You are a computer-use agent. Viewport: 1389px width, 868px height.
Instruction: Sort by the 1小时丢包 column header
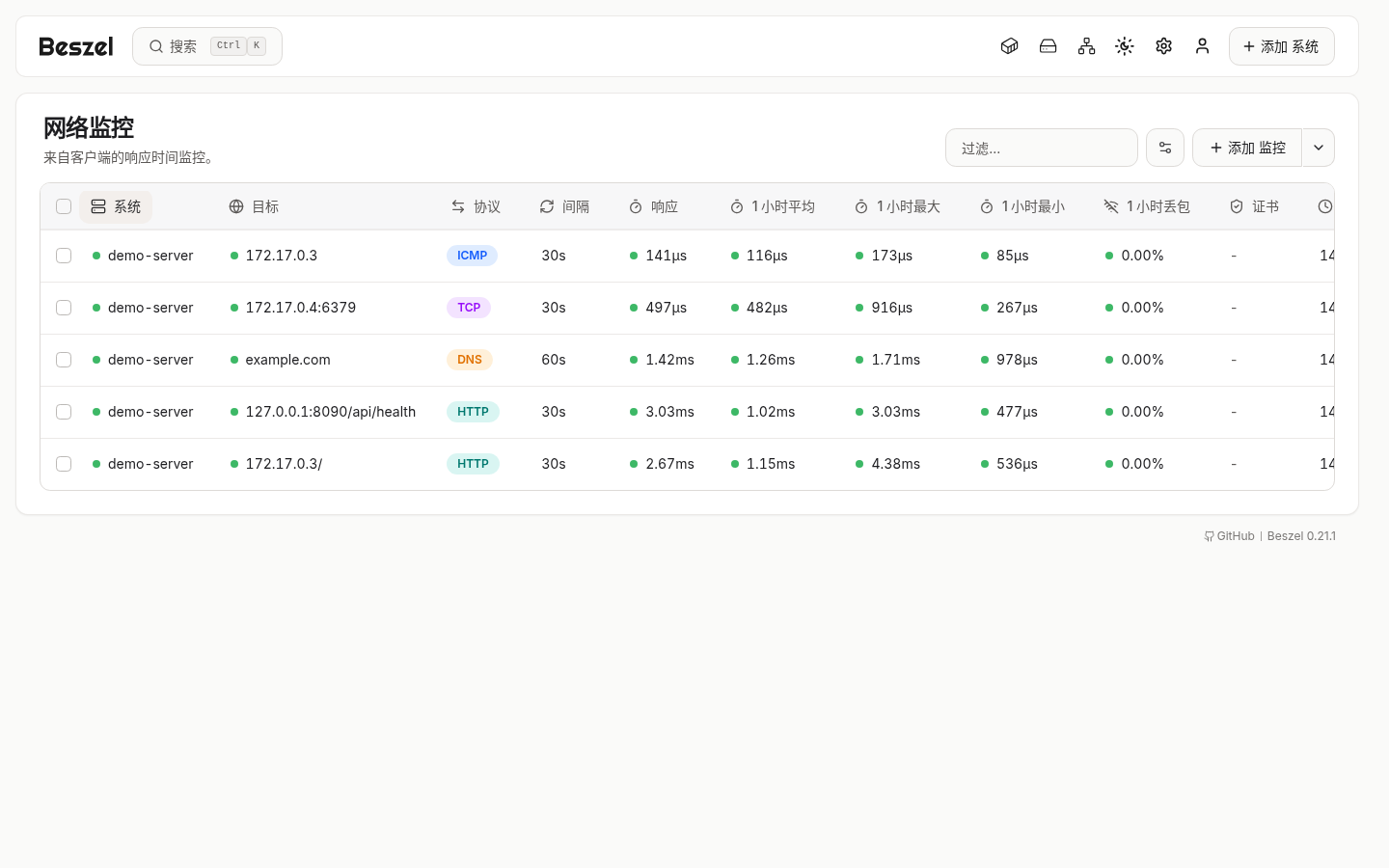click(x=1147, y=206)
